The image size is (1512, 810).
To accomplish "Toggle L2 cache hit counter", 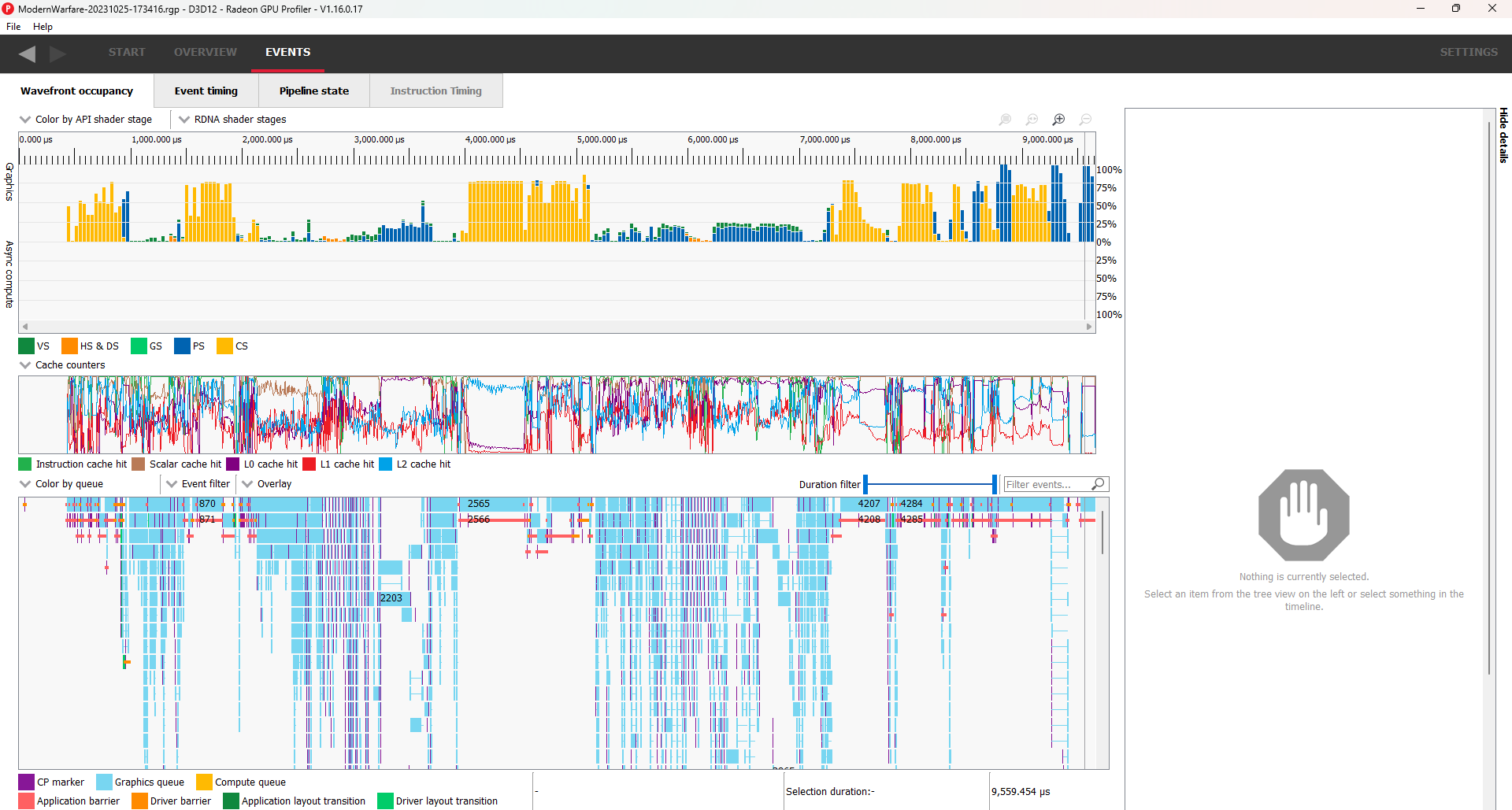I will [x=385, y=464].
